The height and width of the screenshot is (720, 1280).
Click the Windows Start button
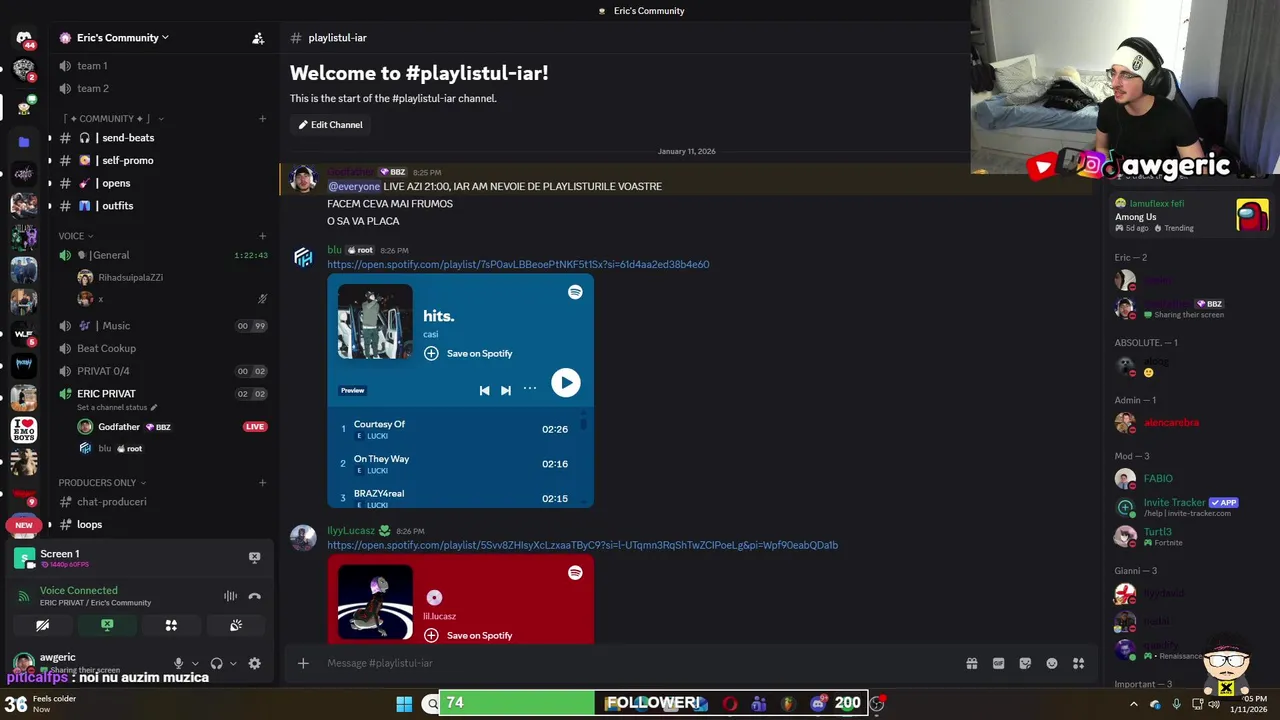point(404,704)
